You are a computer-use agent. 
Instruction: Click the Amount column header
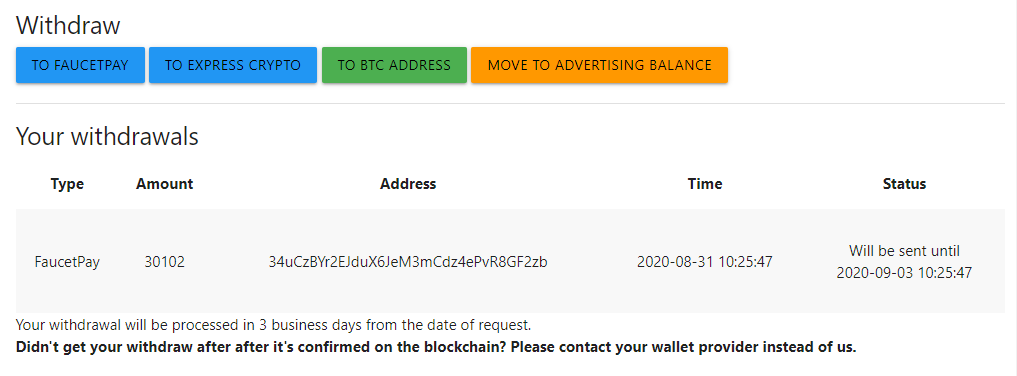coord(165,184)
